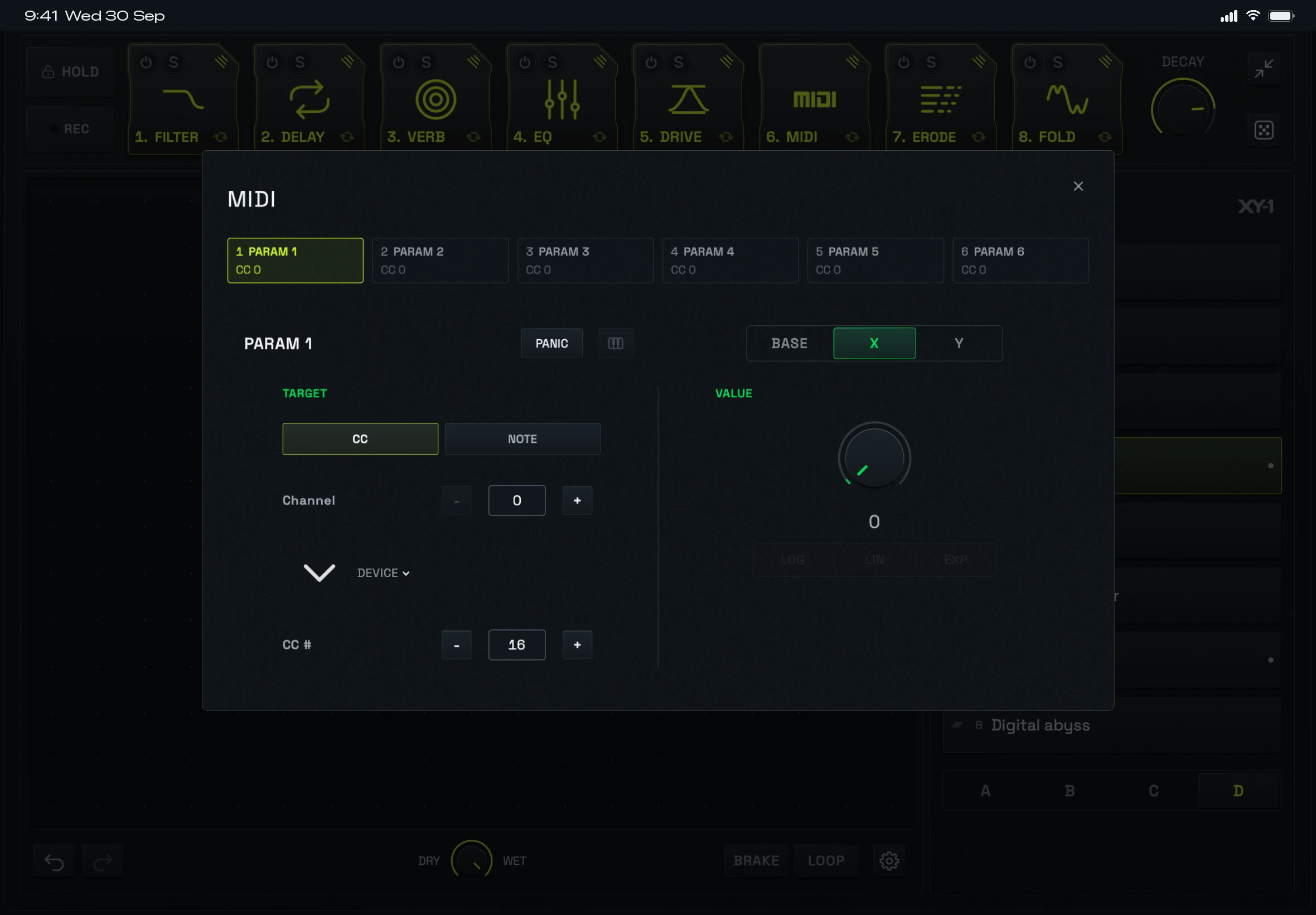Screen dimensions: 1316x915
Task: Click the 3. VERB cycle arrows icon
Action: [474, 137]
